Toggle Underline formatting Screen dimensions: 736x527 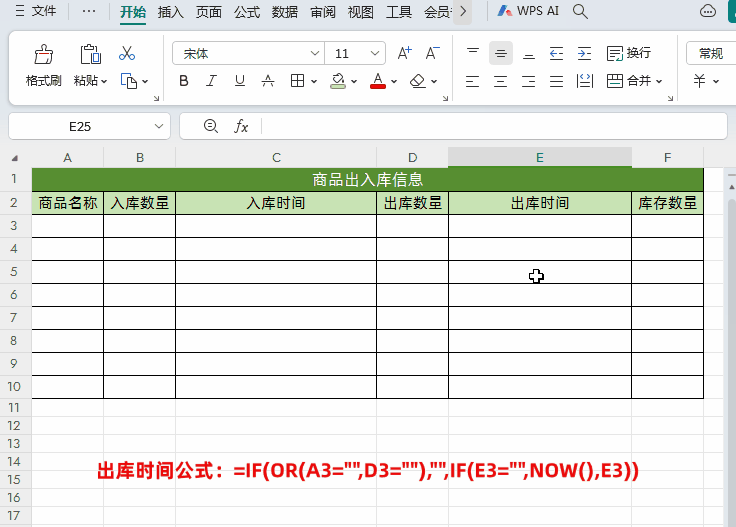tap(239, 81)
